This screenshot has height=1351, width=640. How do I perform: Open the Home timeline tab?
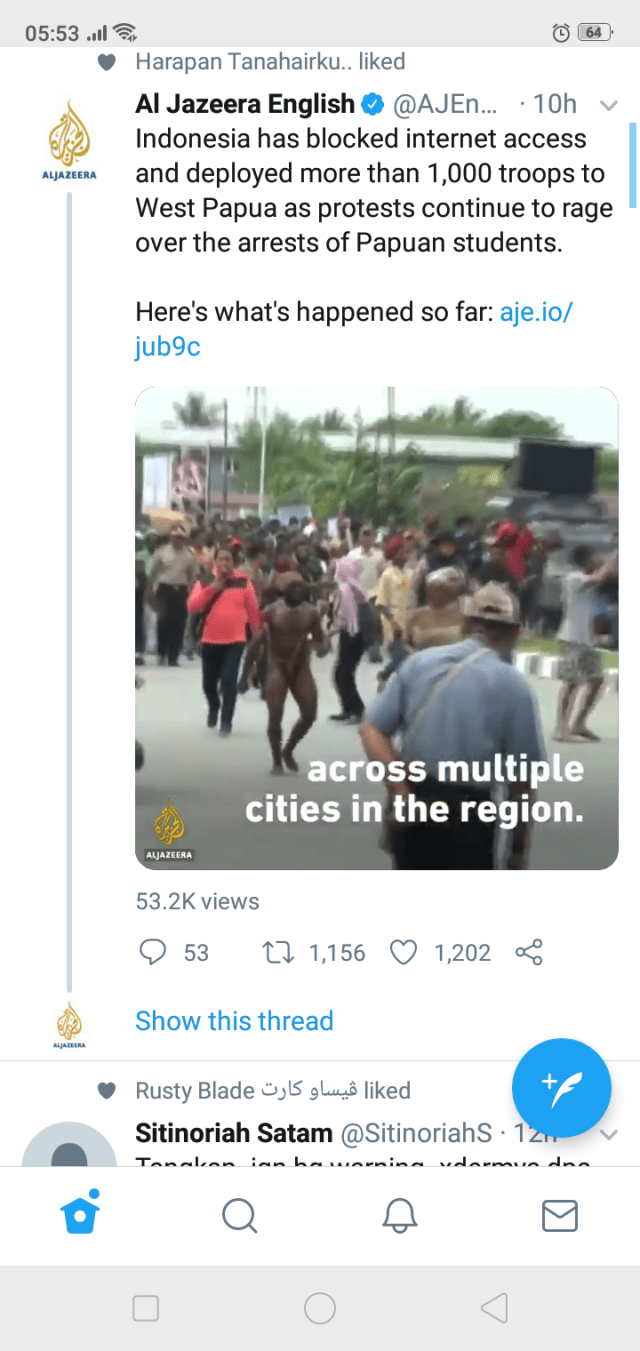pyautogui.click(x=79, y=1215)
